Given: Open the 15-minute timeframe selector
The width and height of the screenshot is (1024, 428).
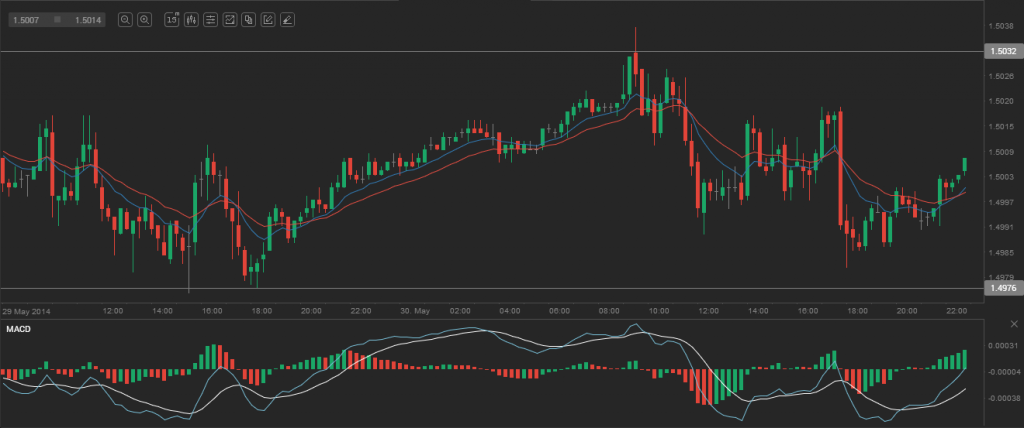Looking at the screenshot, I should click(171, 19).
